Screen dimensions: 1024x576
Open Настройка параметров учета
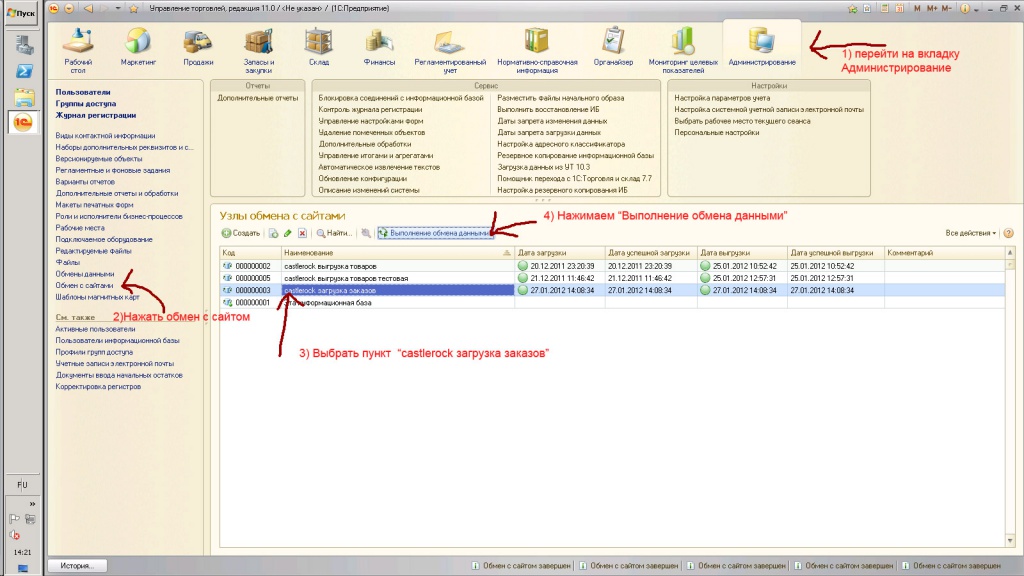tap(722, 98)
